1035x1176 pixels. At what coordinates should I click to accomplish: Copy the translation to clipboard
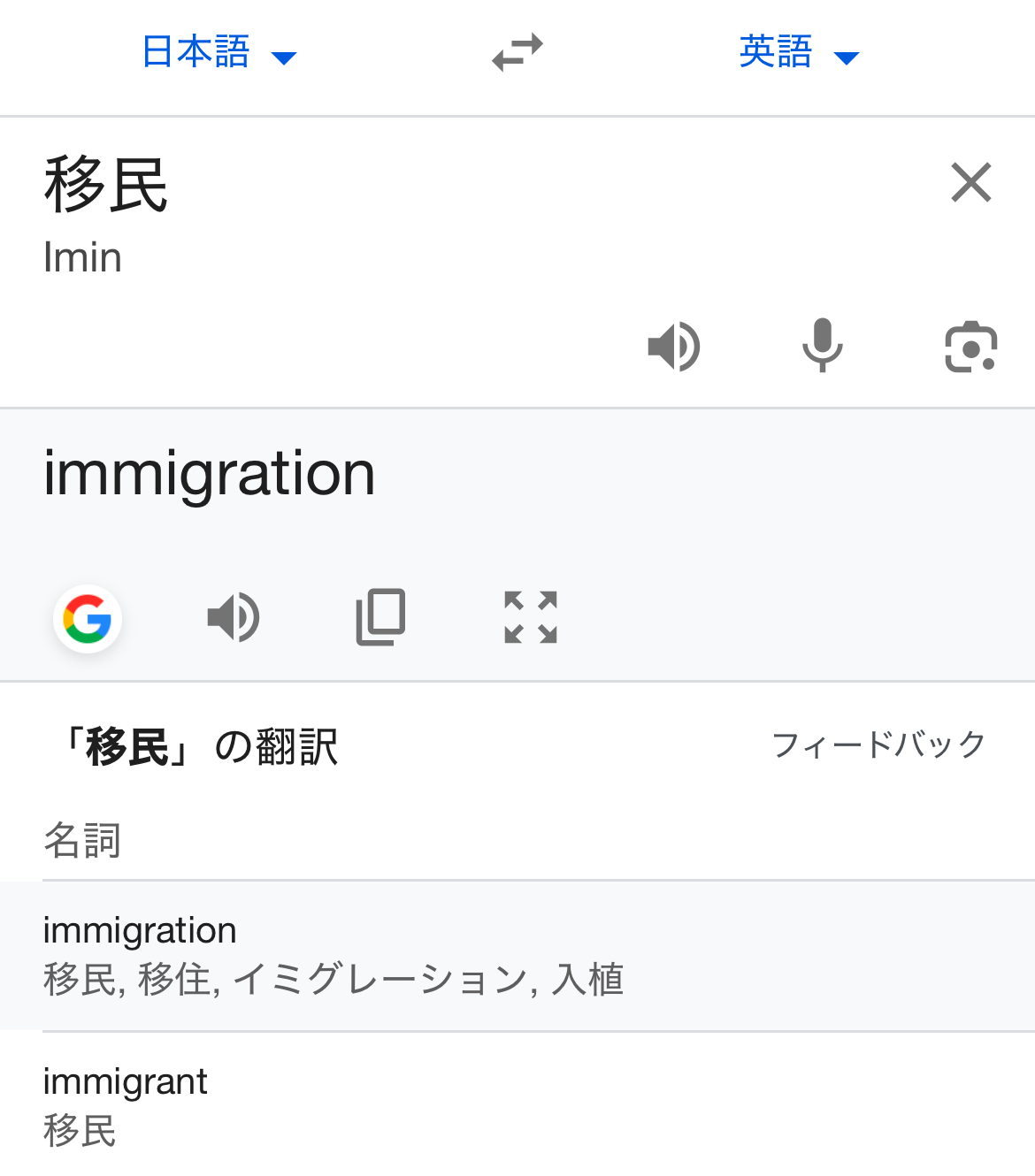pyautogui.click(x=381, y=617)
